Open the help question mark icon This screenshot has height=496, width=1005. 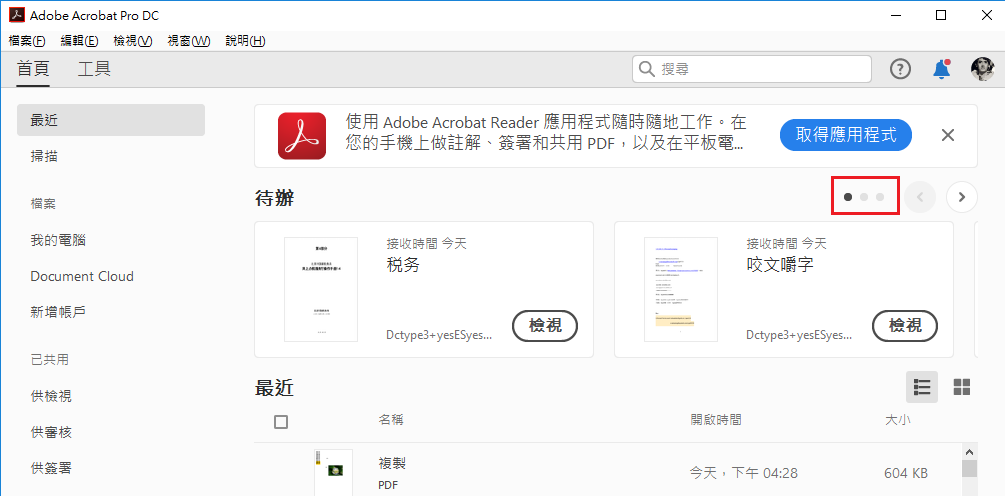click(901, 69)
